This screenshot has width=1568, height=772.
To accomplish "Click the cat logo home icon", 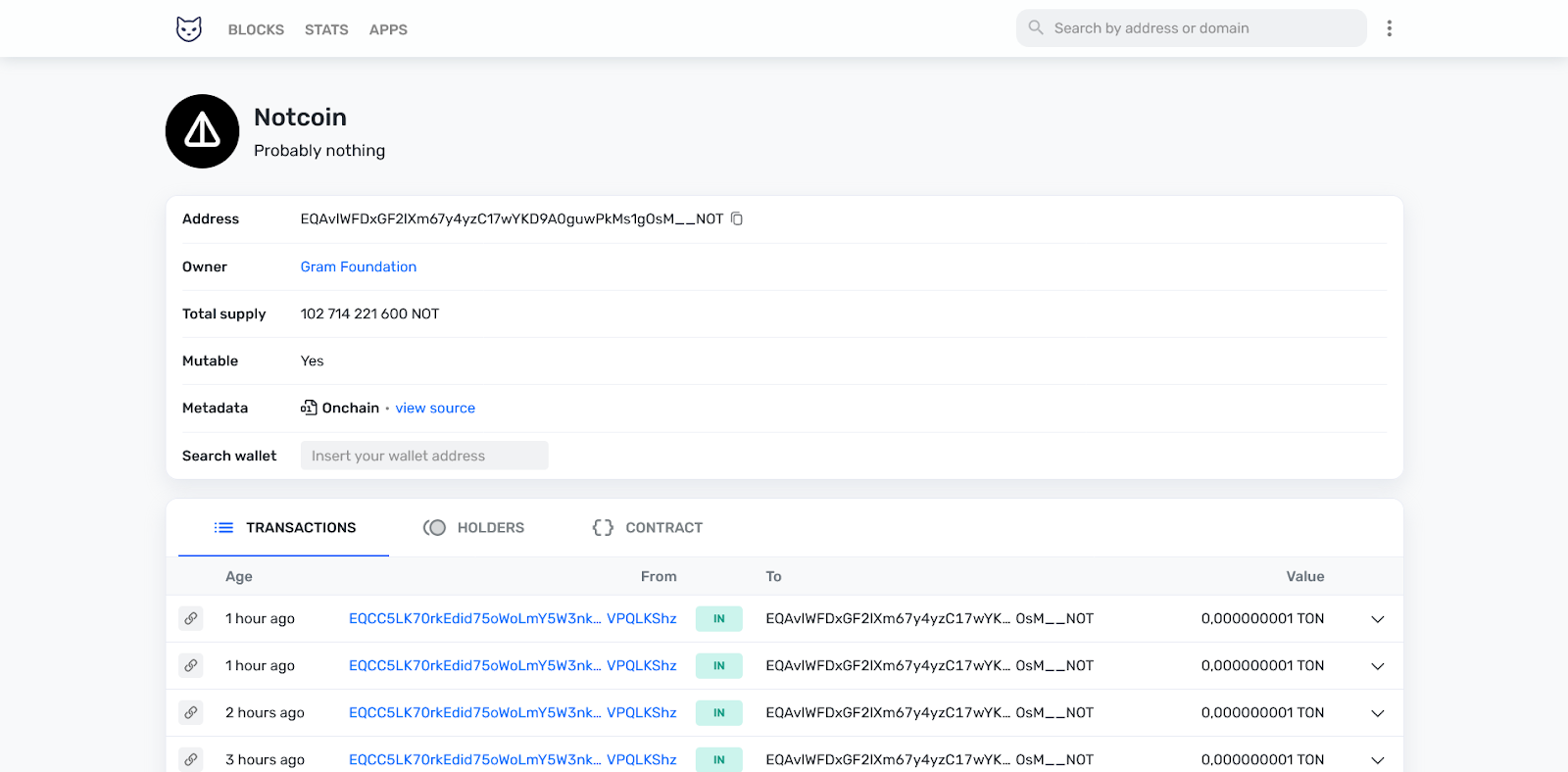I will 188,29.
